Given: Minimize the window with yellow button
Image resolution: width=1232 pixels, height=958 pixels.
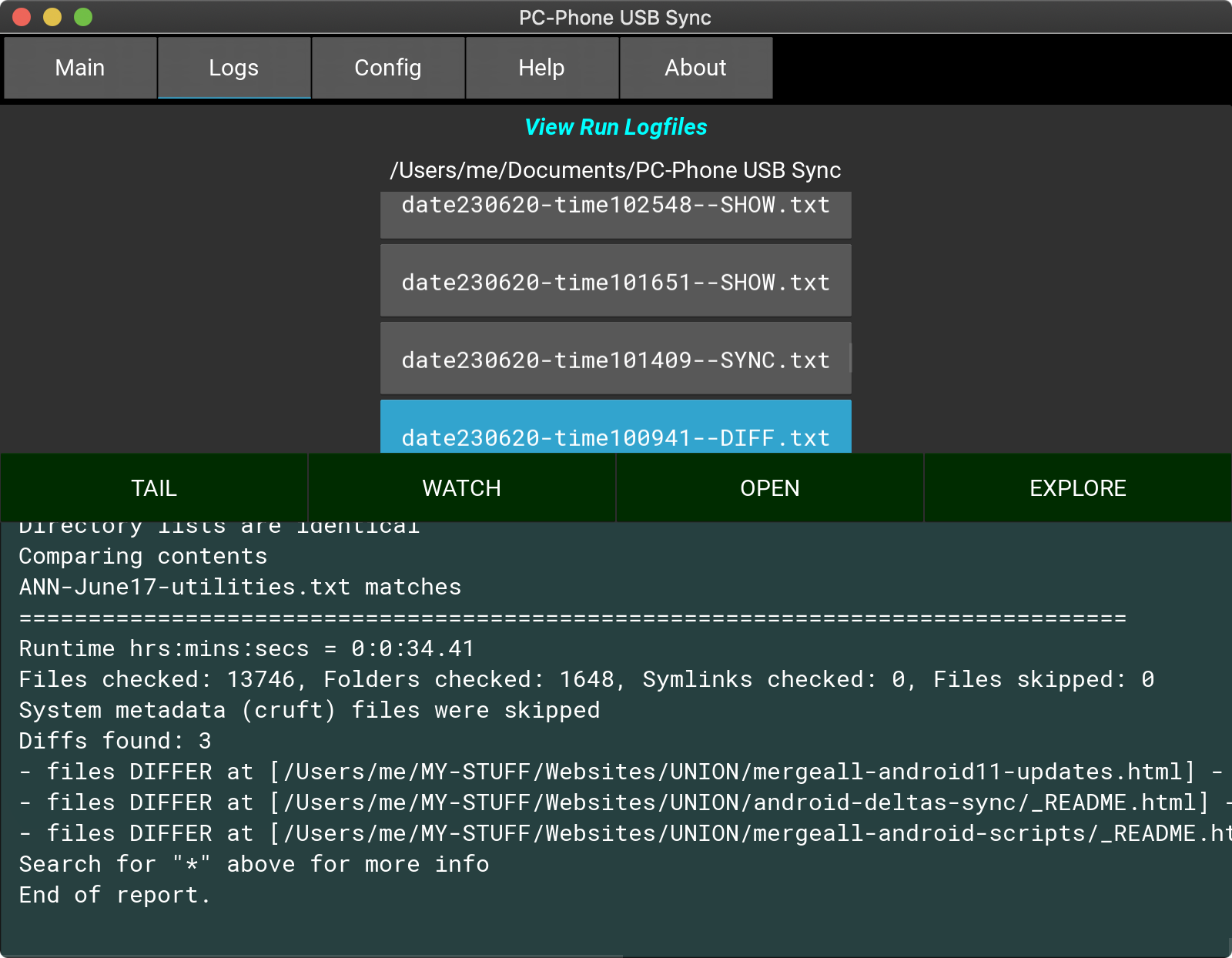Looking at the screenshot, I should point(52,17).
